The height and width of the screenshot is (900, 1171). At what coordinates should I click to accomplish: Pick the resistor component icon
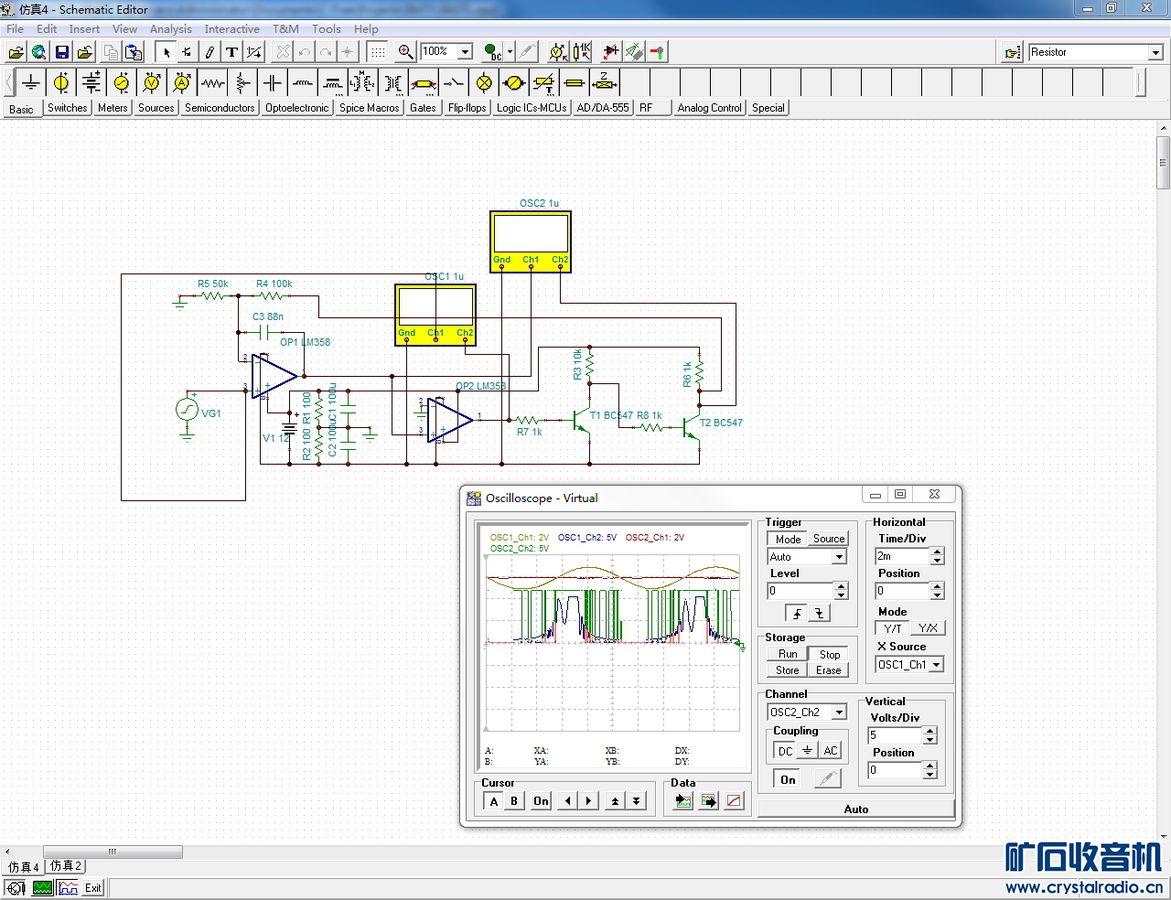[212, 82]
